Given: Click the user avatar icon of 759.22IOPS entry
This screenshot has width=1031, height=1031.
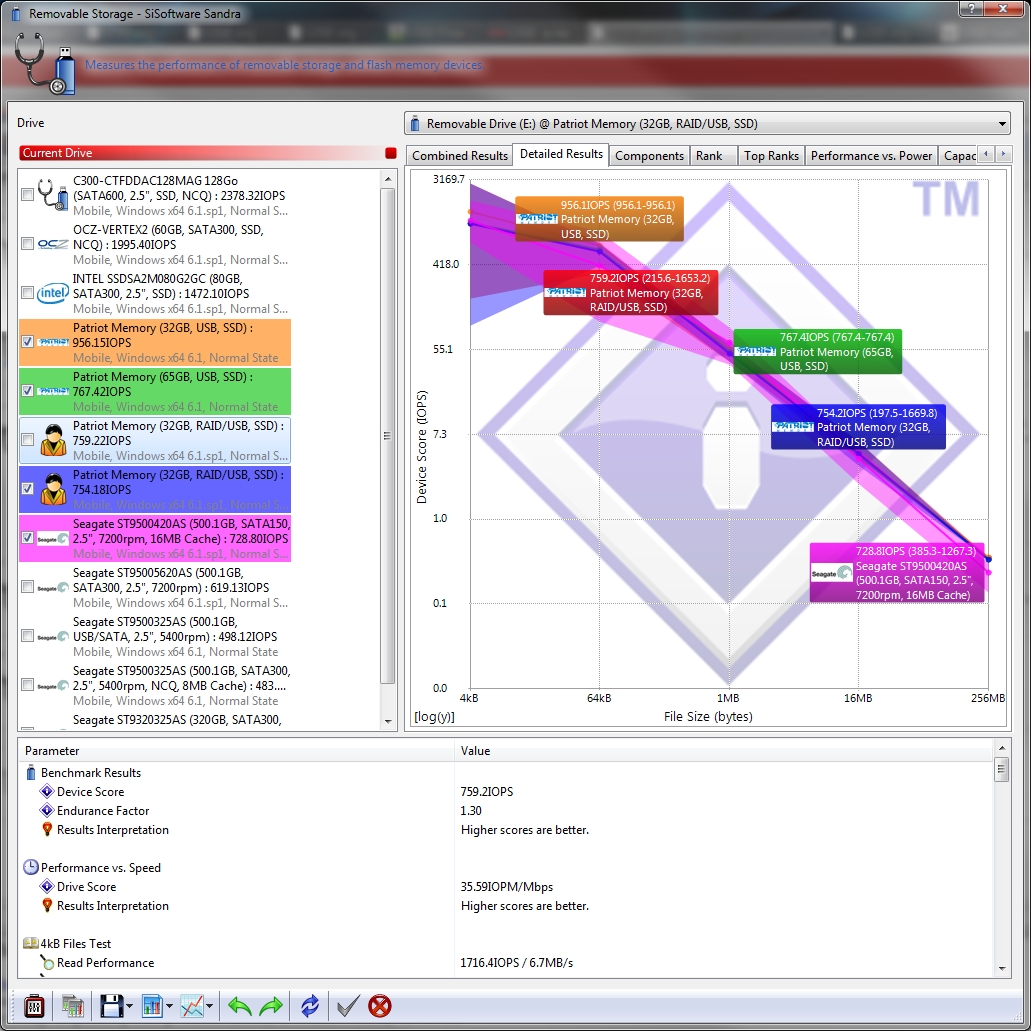Looking at the screenshot, I should 53,441.
